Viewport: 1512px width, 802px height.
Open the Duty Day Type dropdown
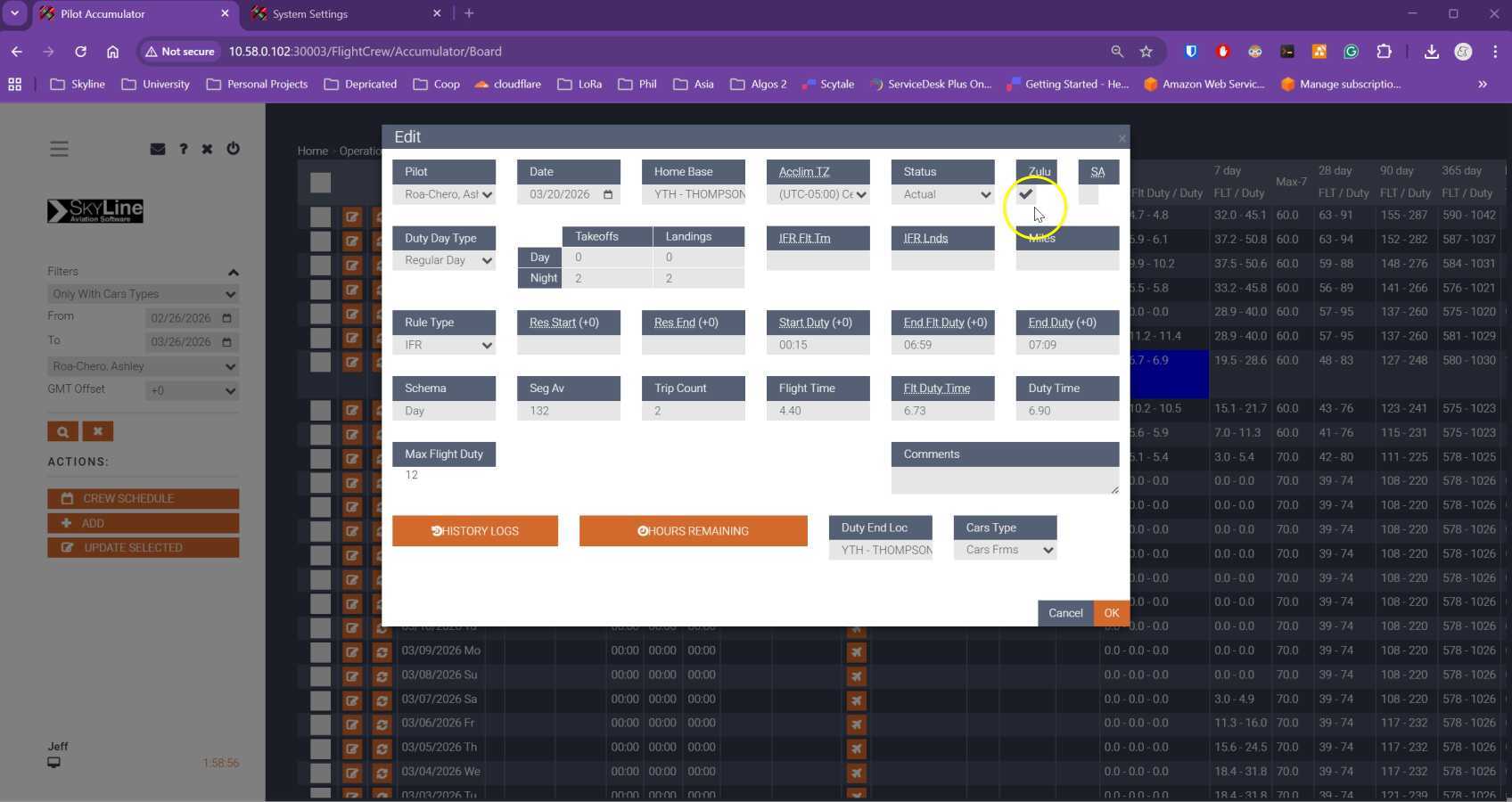coord(444,260)
